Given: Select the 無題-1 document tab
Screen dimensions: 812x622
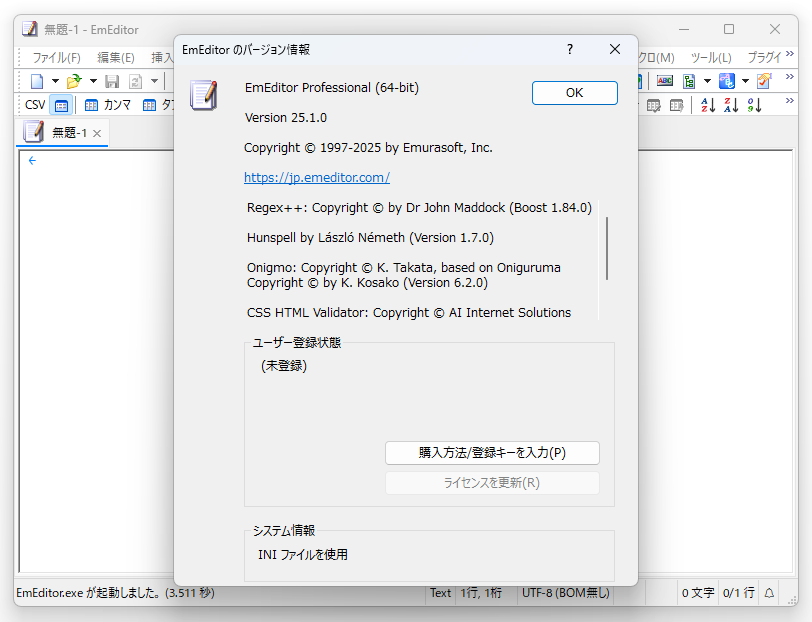Looking at the screenshot, I should coord(60,131).
